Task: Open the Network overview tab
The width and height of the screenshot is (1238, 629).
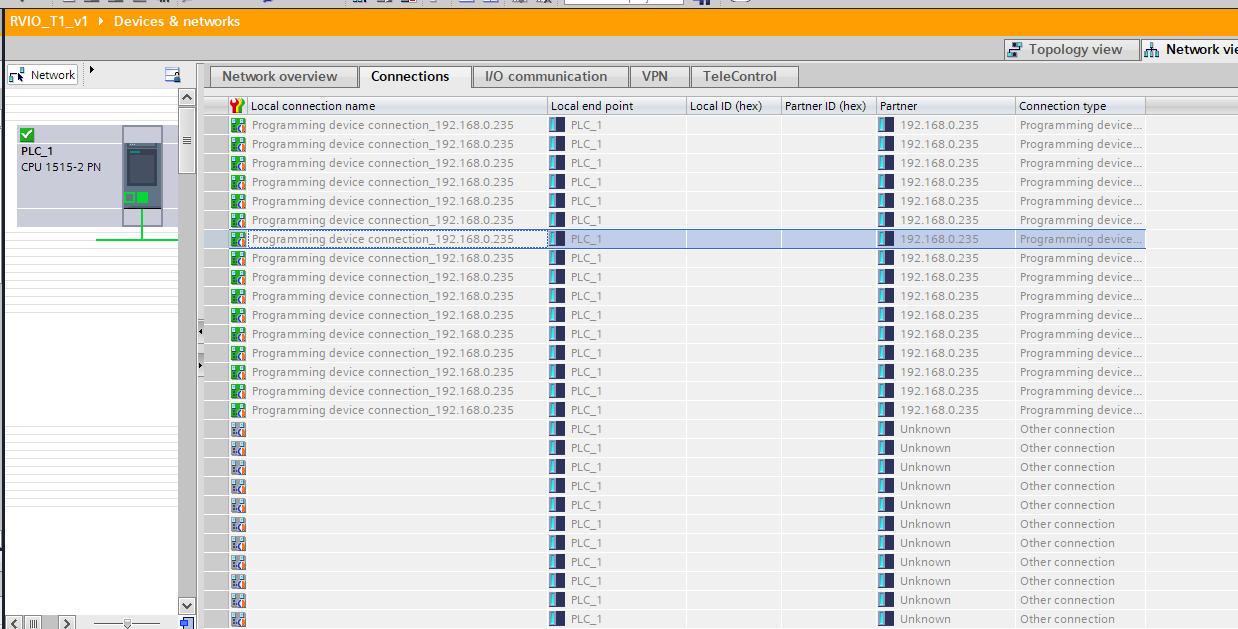Action: click(279, 77)
